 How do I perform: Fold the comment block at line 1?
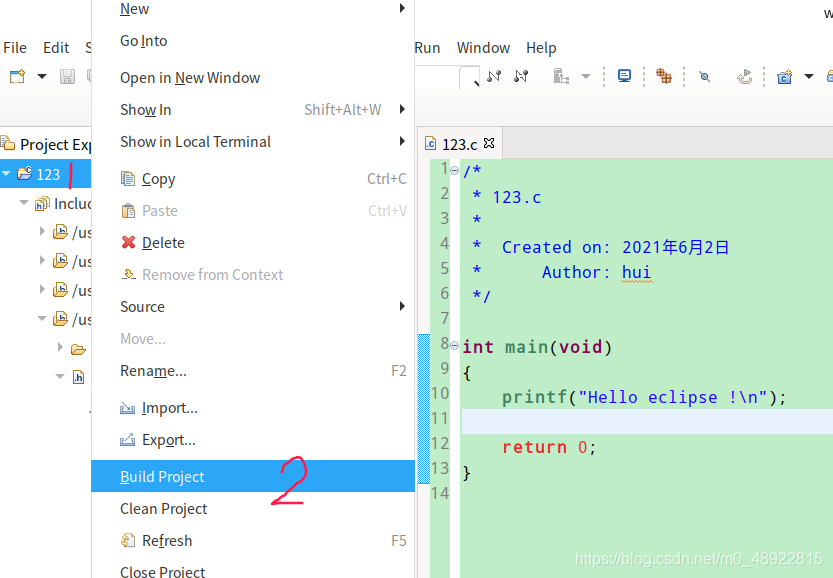[x=454, y=171]
